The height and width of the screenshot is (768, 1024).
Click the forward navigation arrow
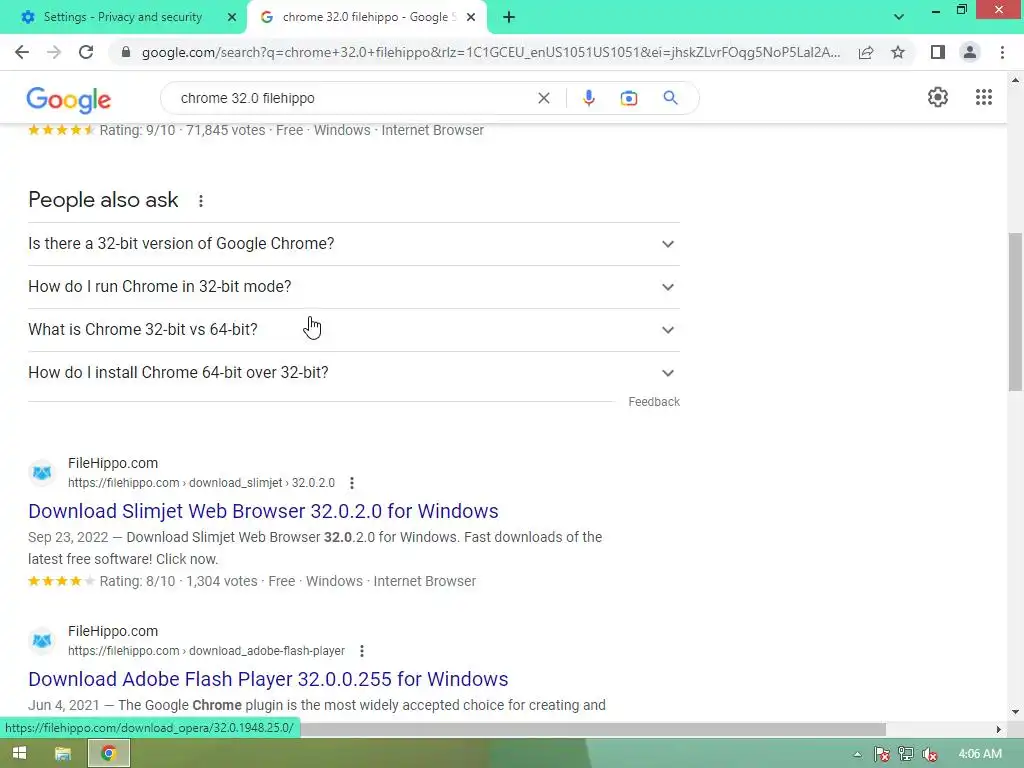[54, 52]
